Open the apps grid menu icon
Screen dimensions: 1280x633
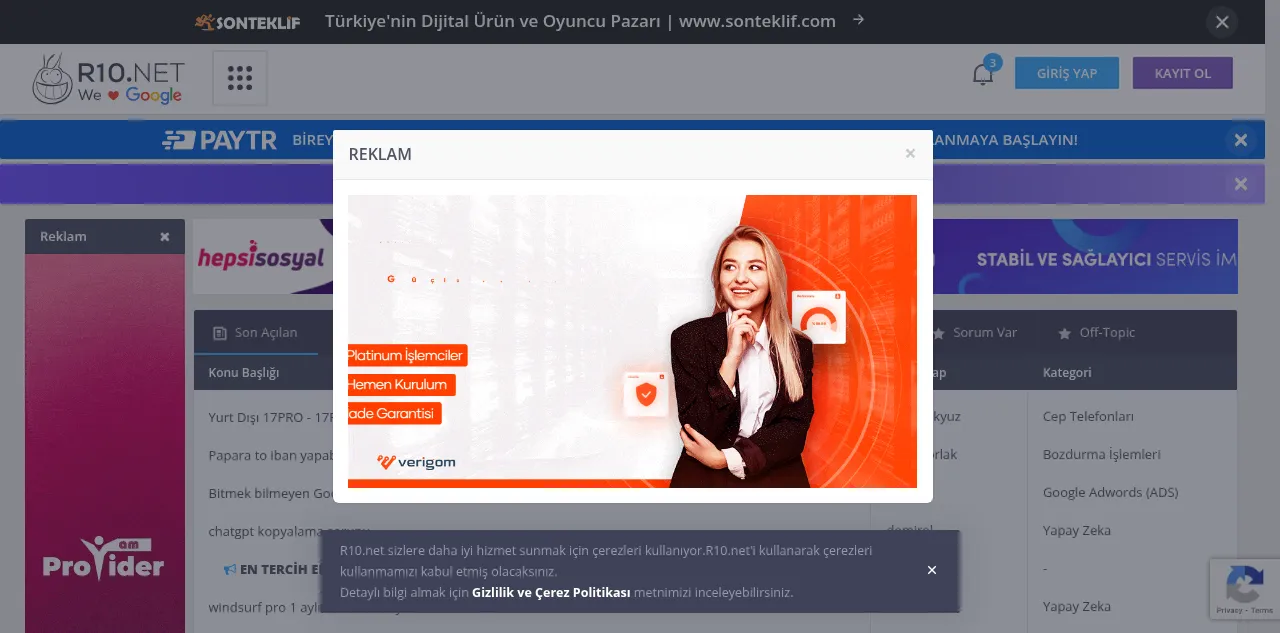click(240, 78)
